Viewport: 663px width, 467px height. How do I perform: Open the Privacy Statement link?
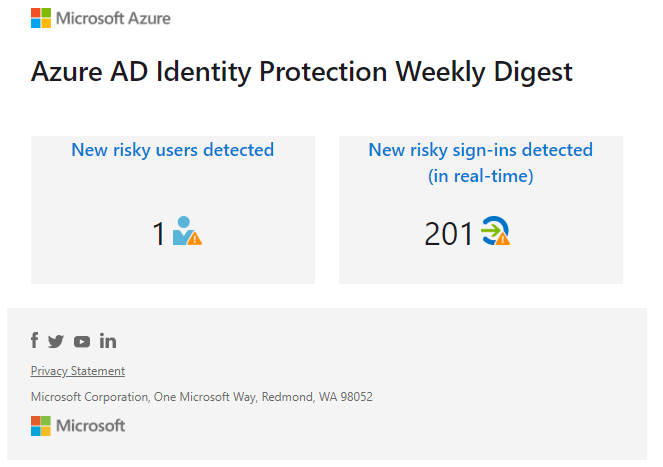78,371
